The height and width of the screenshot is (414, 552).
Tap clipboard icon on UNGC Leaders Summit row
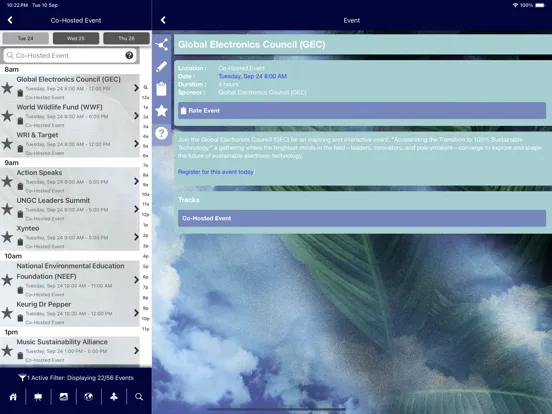tap(20, 214)
